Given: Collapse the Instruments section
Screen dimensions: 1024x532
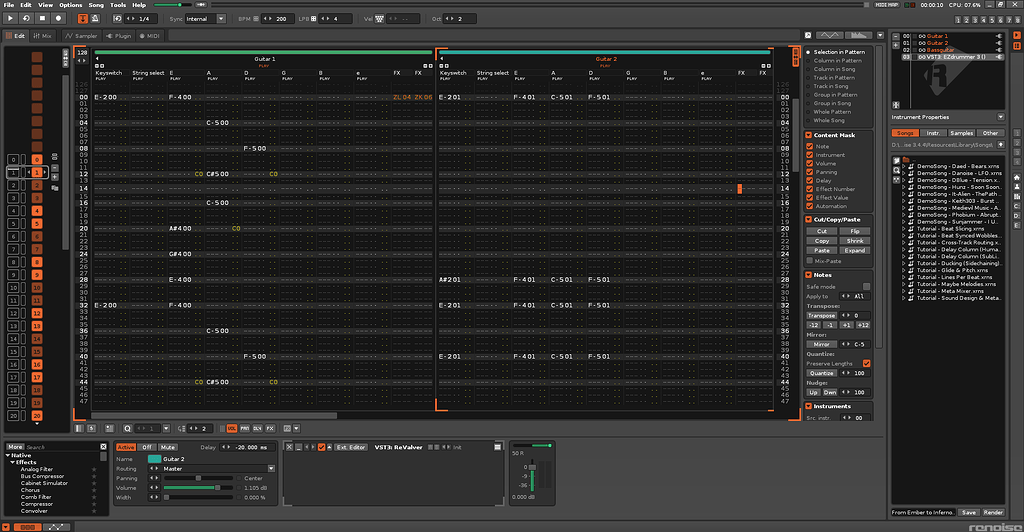Looking at the screenshot, I should click(x=808, y=406).
